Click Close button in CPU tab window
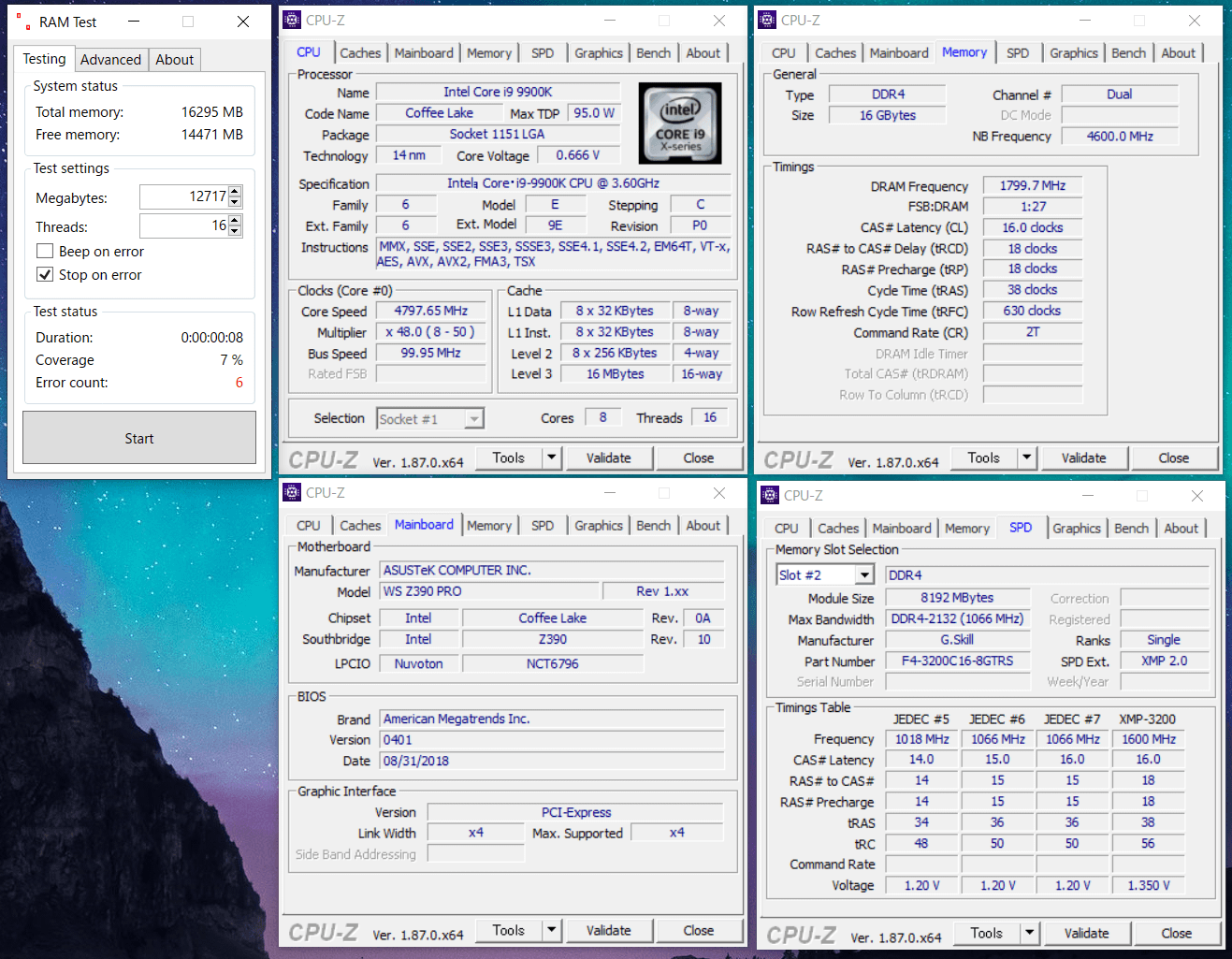The width and height of the screenshot is (1232, 959). (x=698, y=458)
